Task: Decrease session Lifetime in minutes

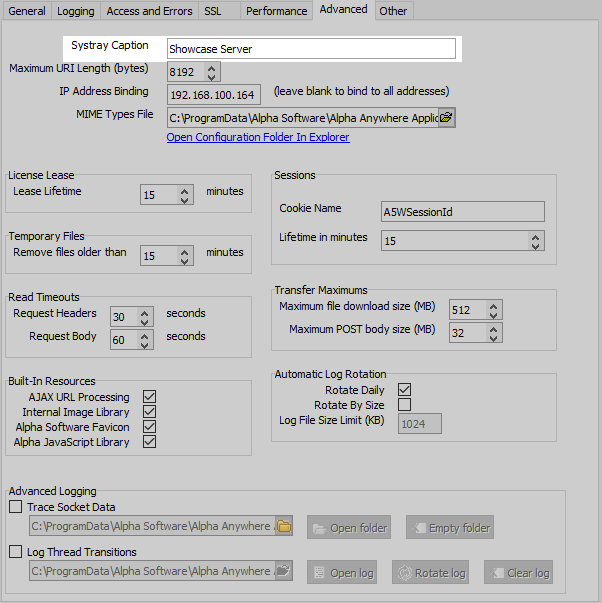Action: (x=535, y=245)
